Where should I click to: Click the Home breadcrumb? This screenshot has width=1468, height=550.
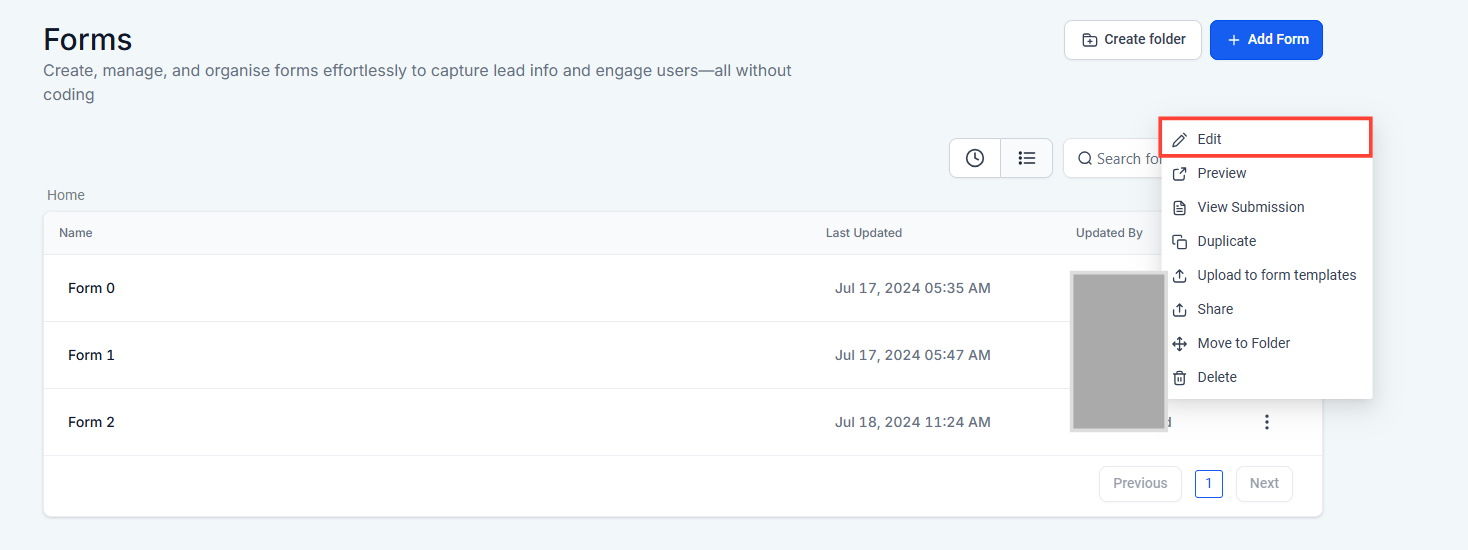coord(66,195)
